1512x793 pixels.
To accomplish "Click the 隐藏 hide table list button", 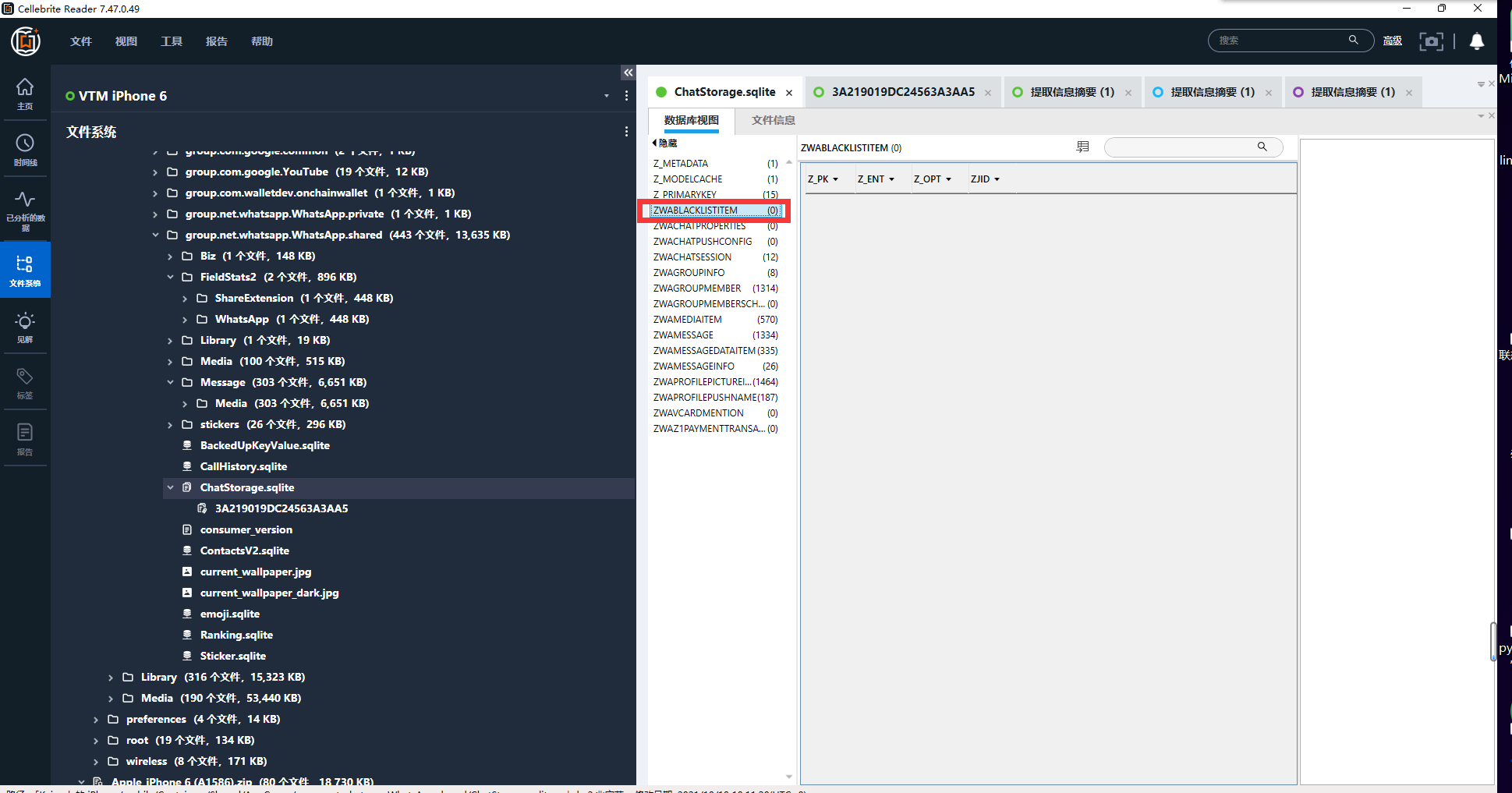I will click(664, 143).
